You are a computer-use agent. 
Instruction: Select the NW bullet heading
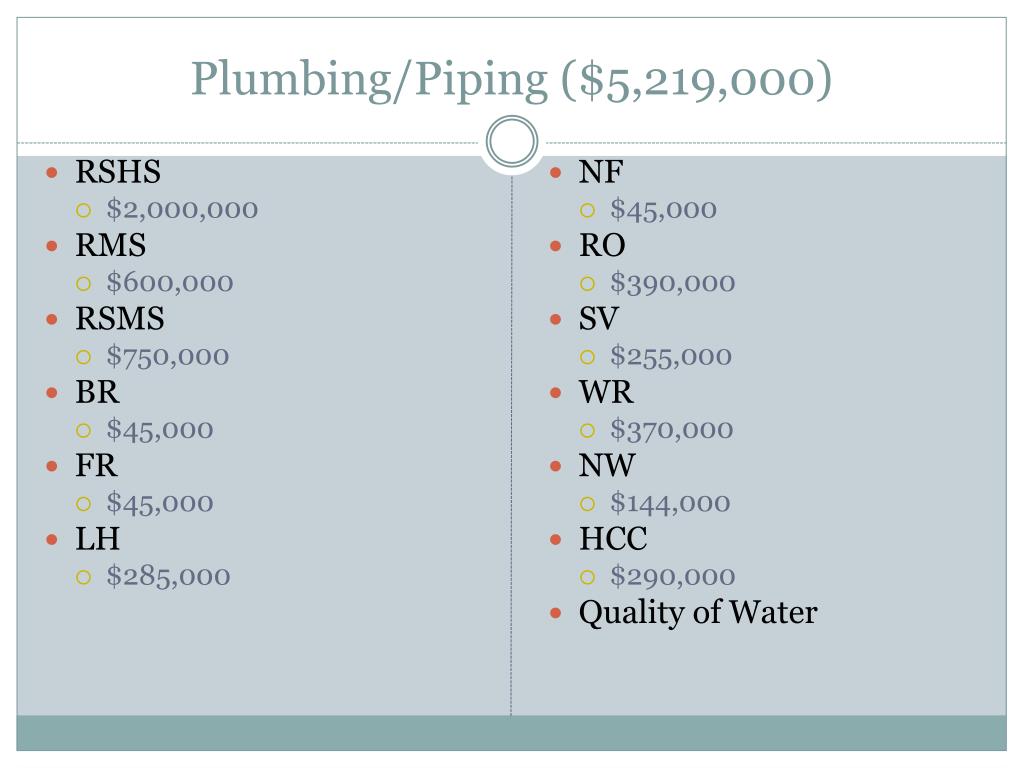[x=607, y=466]
